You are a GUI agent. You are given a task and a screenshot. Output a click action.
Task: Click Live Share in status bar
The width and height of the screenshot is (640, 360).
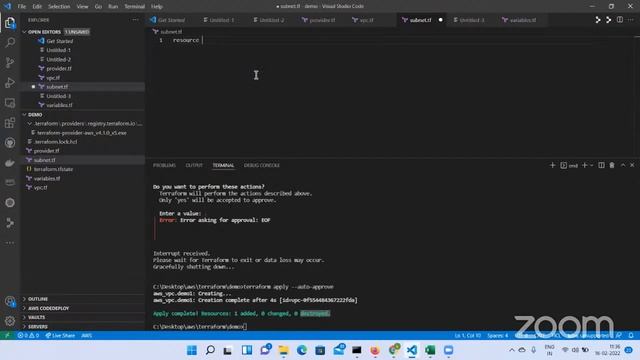tap(60, 336)
